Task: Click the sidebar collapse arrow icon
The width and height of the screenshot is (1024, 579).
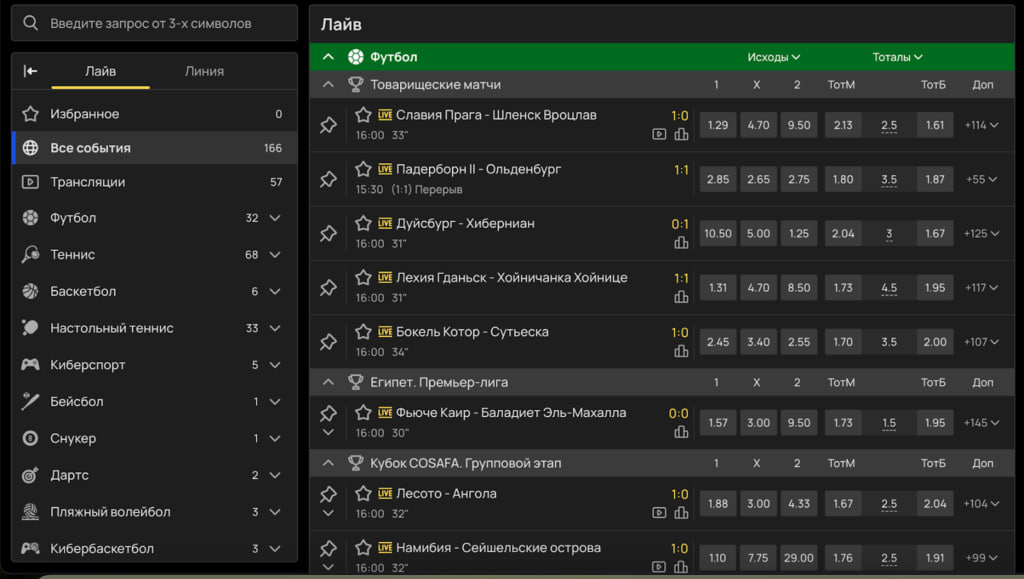Action: pos(30,71)
